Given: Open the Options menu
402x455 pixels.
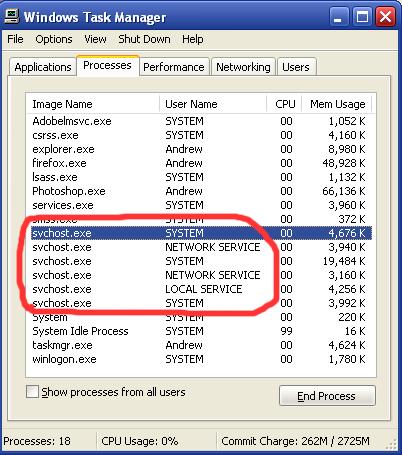Looking at the screenshot, I should click(54, 39).
